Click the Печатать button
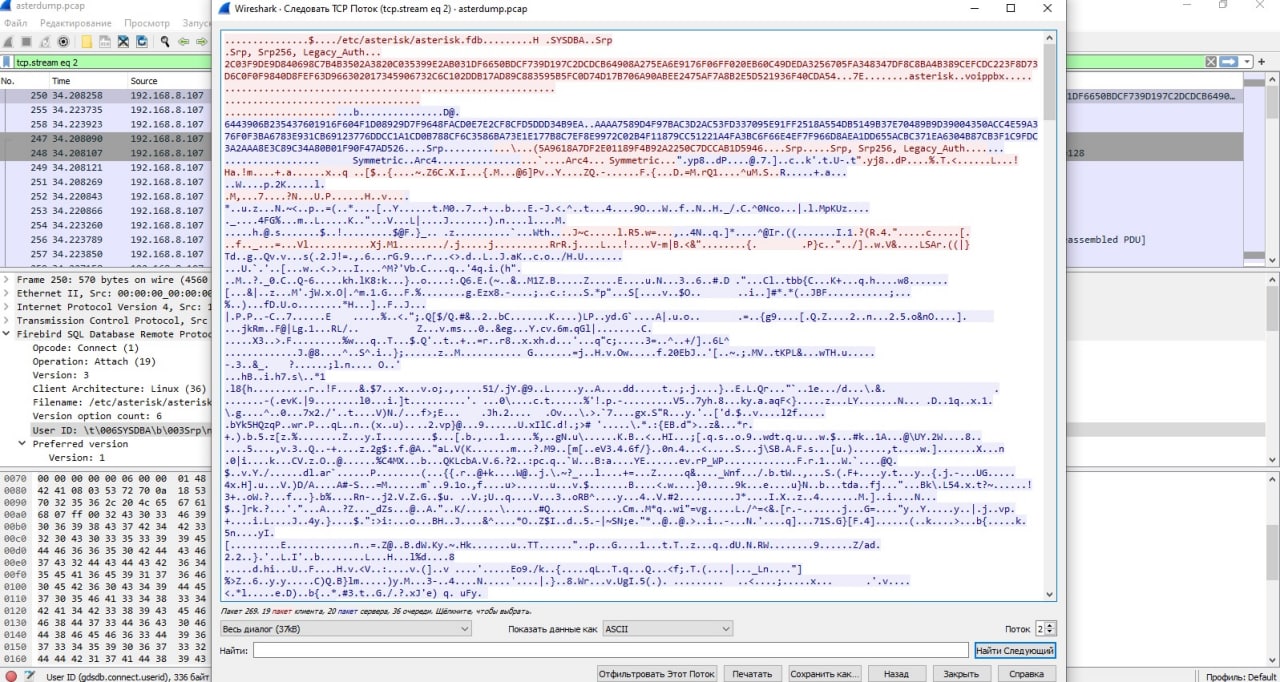This screenshot has height=682, width=1280. pos(753,674)
